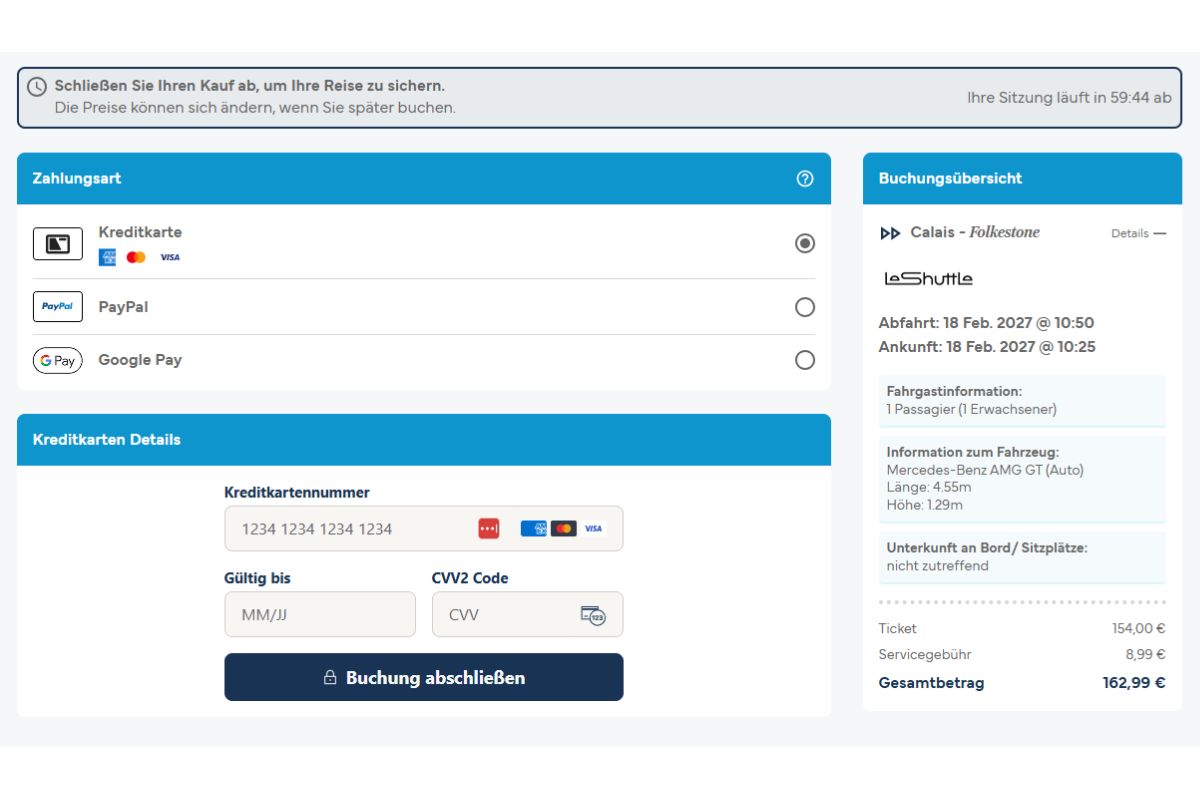Click the PayPal logo icon
The width and height of the screenshot is (1200, 800).
[x=58, y=307]
